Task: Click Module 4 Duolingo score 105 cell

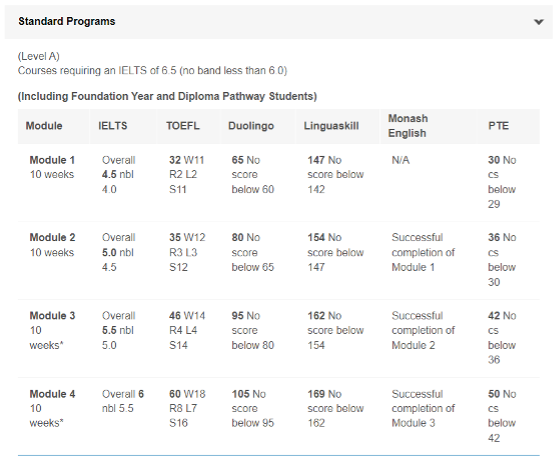Action: (x=253, y=408)
